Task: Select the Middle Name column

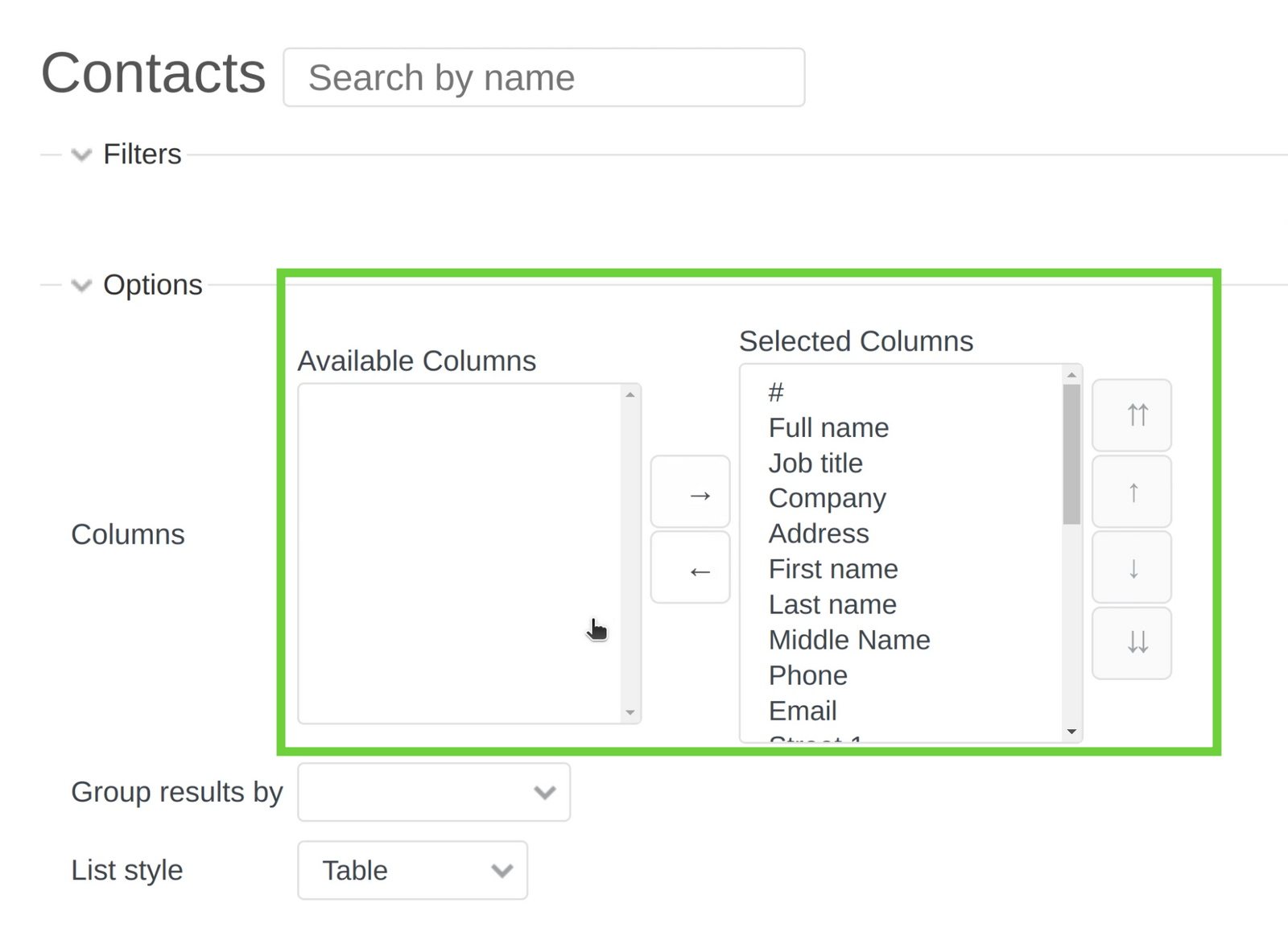Action: [849, 640]
